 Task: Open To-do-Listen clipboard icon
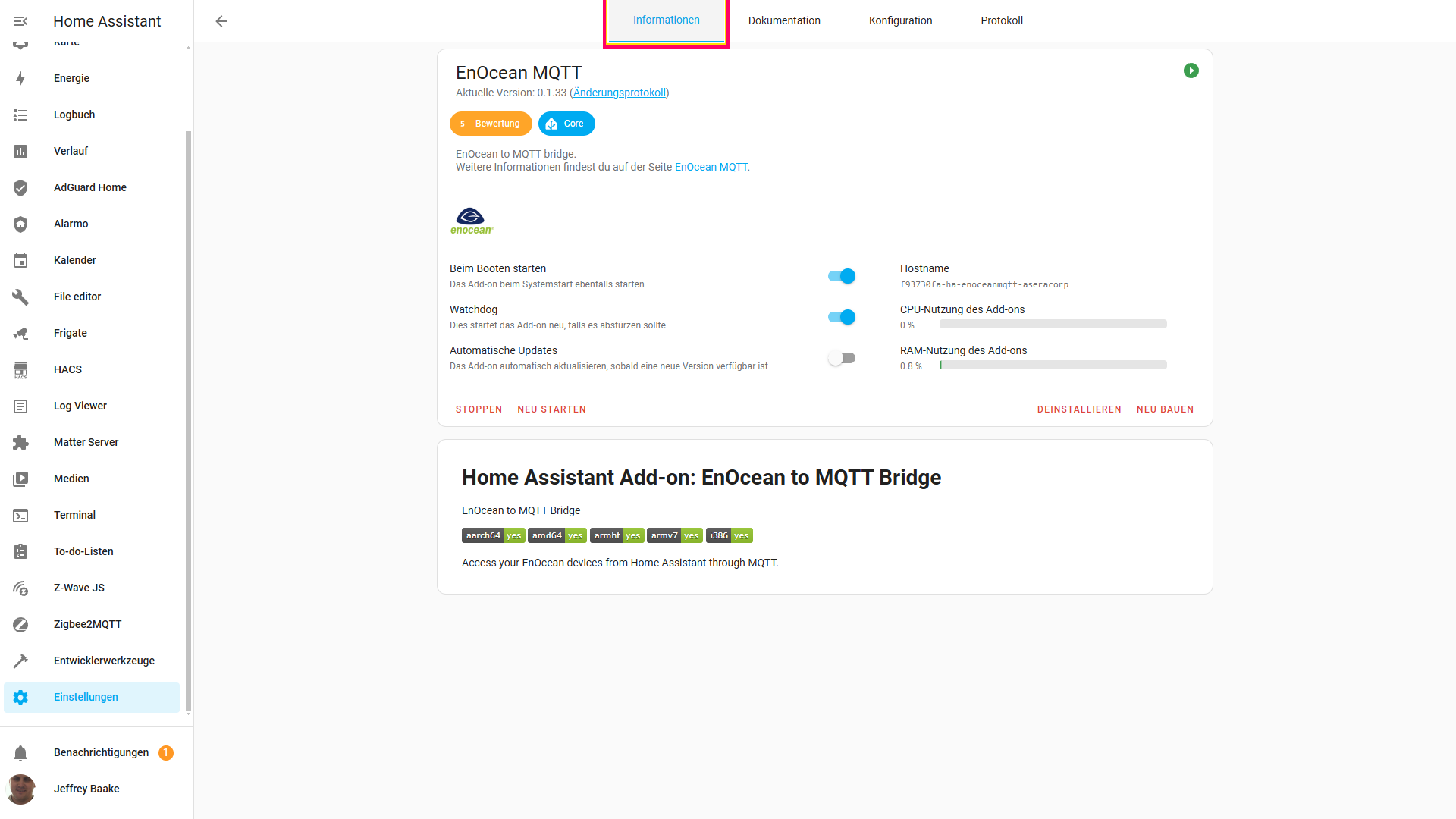pyautogui.click(x=20, y=552)
